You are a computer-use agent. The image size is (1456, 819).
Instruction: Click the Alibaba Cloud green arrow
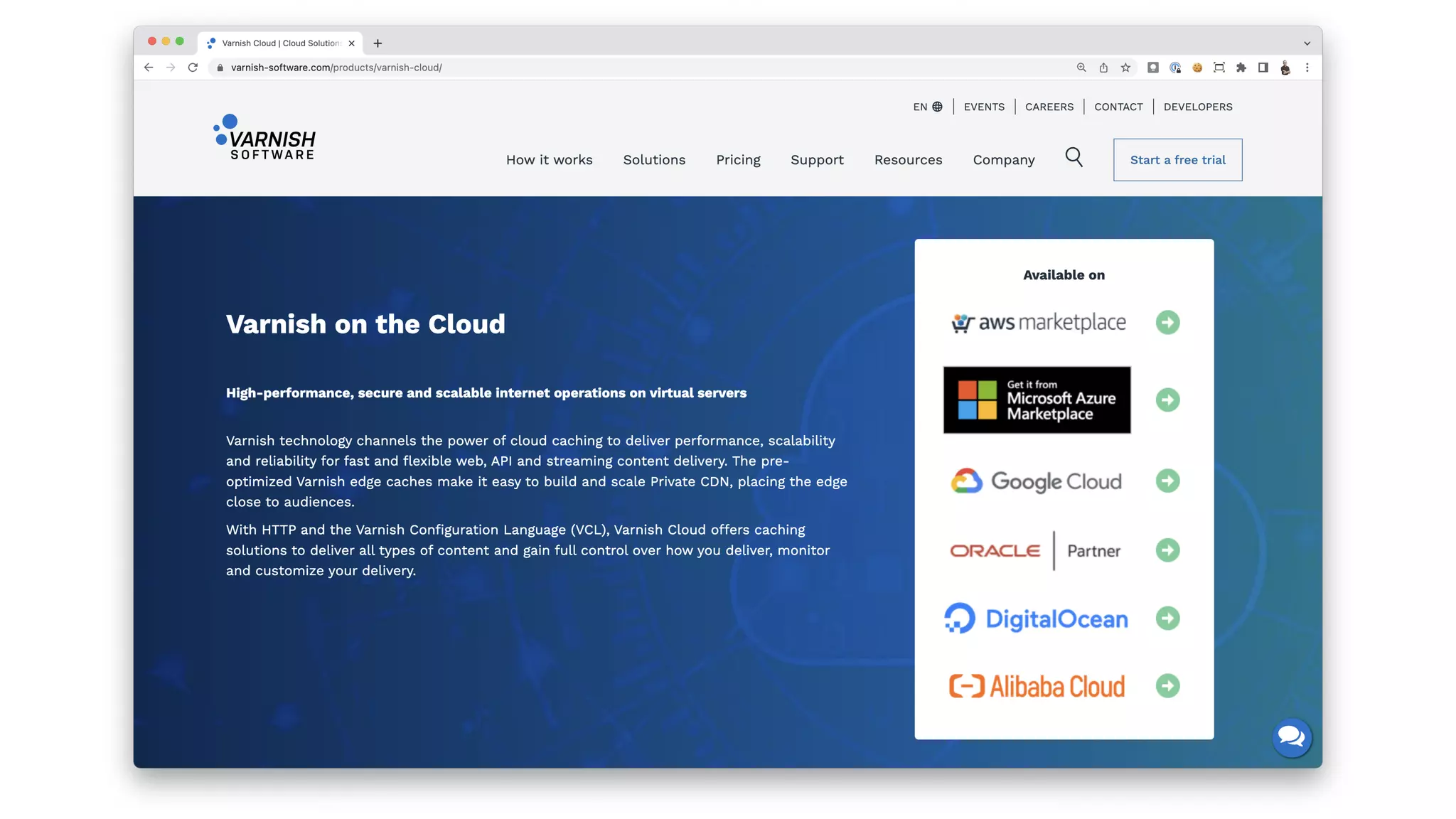click(x=1167, y=686)
